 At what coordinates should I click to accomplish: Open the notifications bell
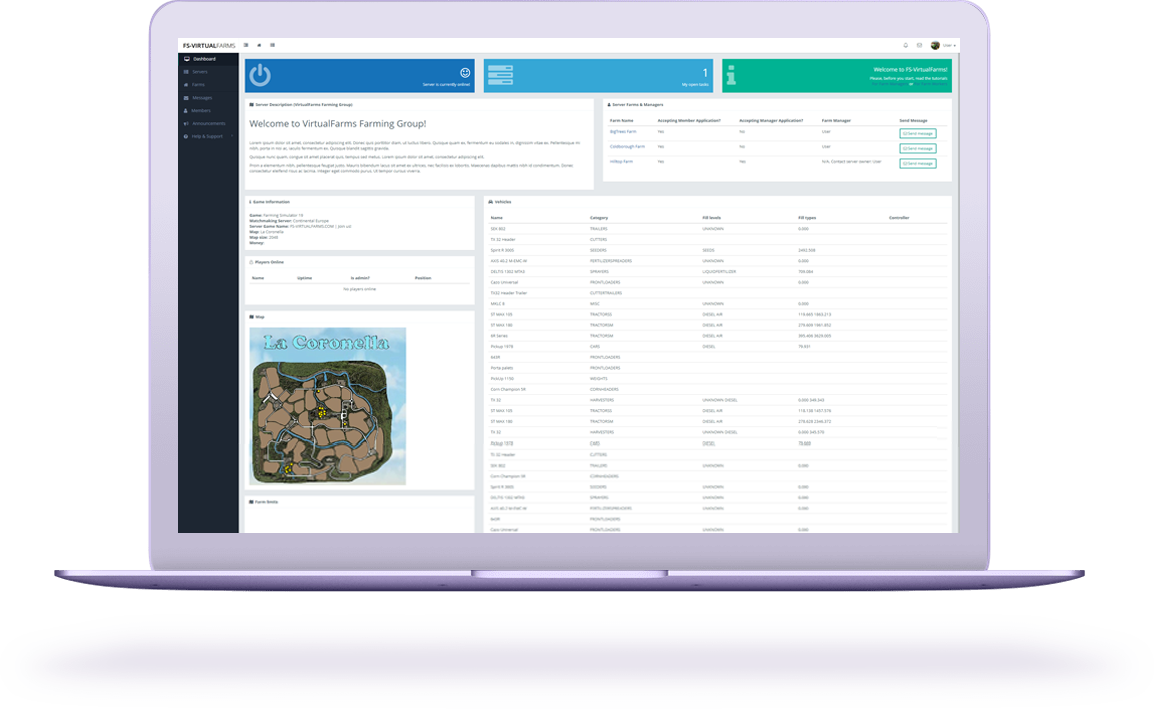906,46
